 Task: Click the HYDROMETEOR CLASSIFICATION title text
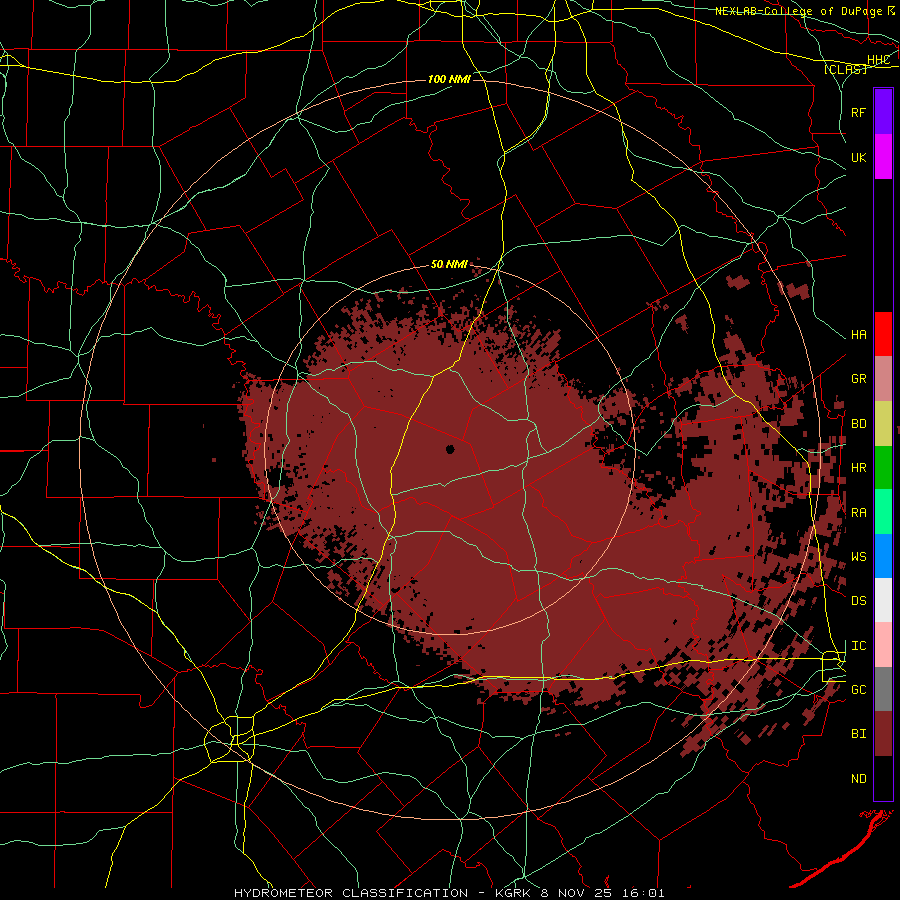point(351,893)
